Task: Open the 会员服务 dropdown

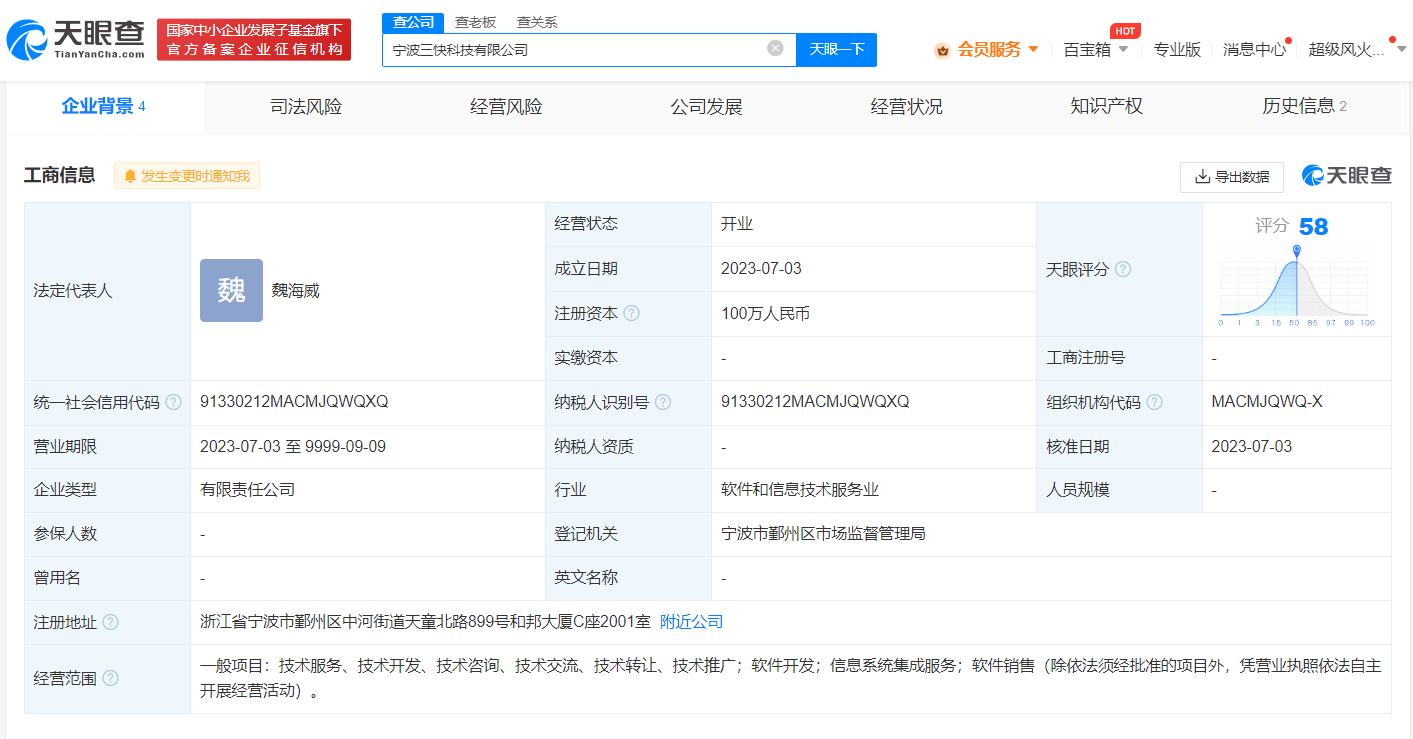Action: [x=987, y=49]
